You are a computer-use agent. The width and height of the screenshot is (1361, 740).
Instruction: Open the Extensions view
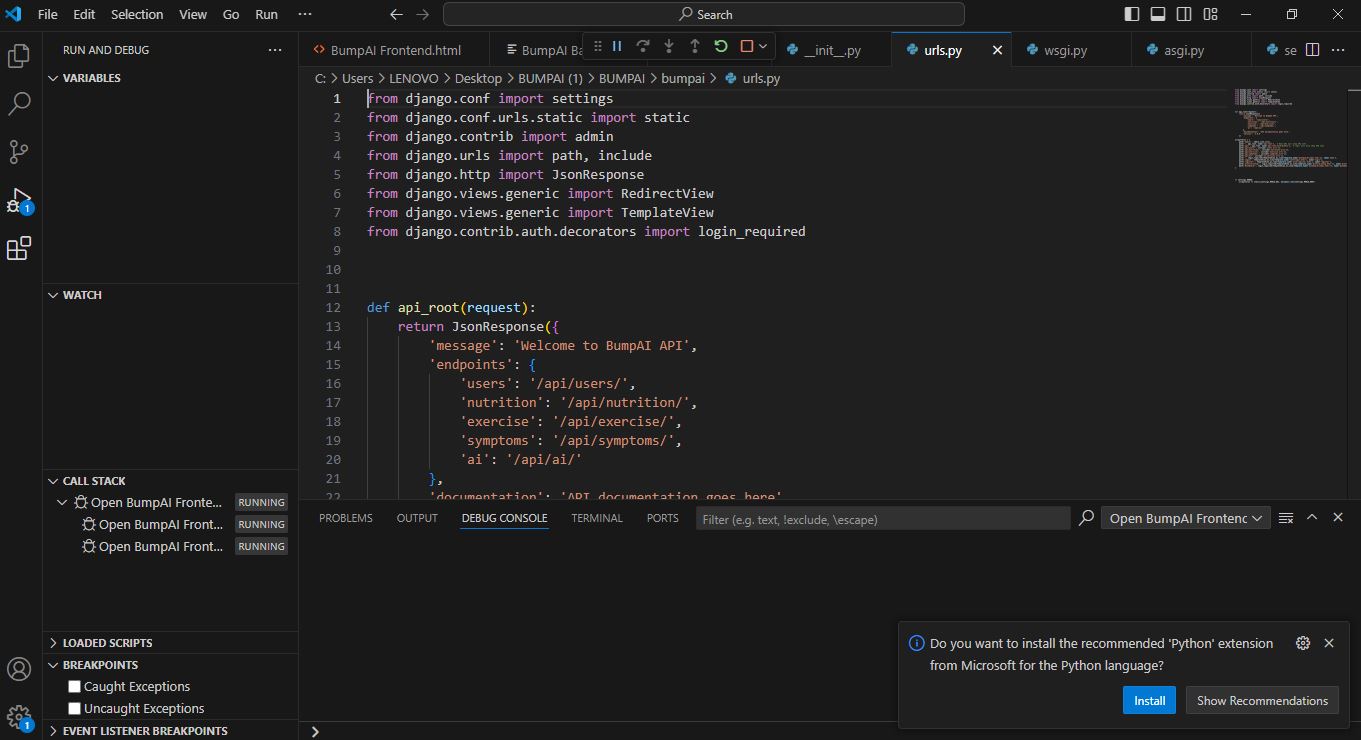coord(19,248)
